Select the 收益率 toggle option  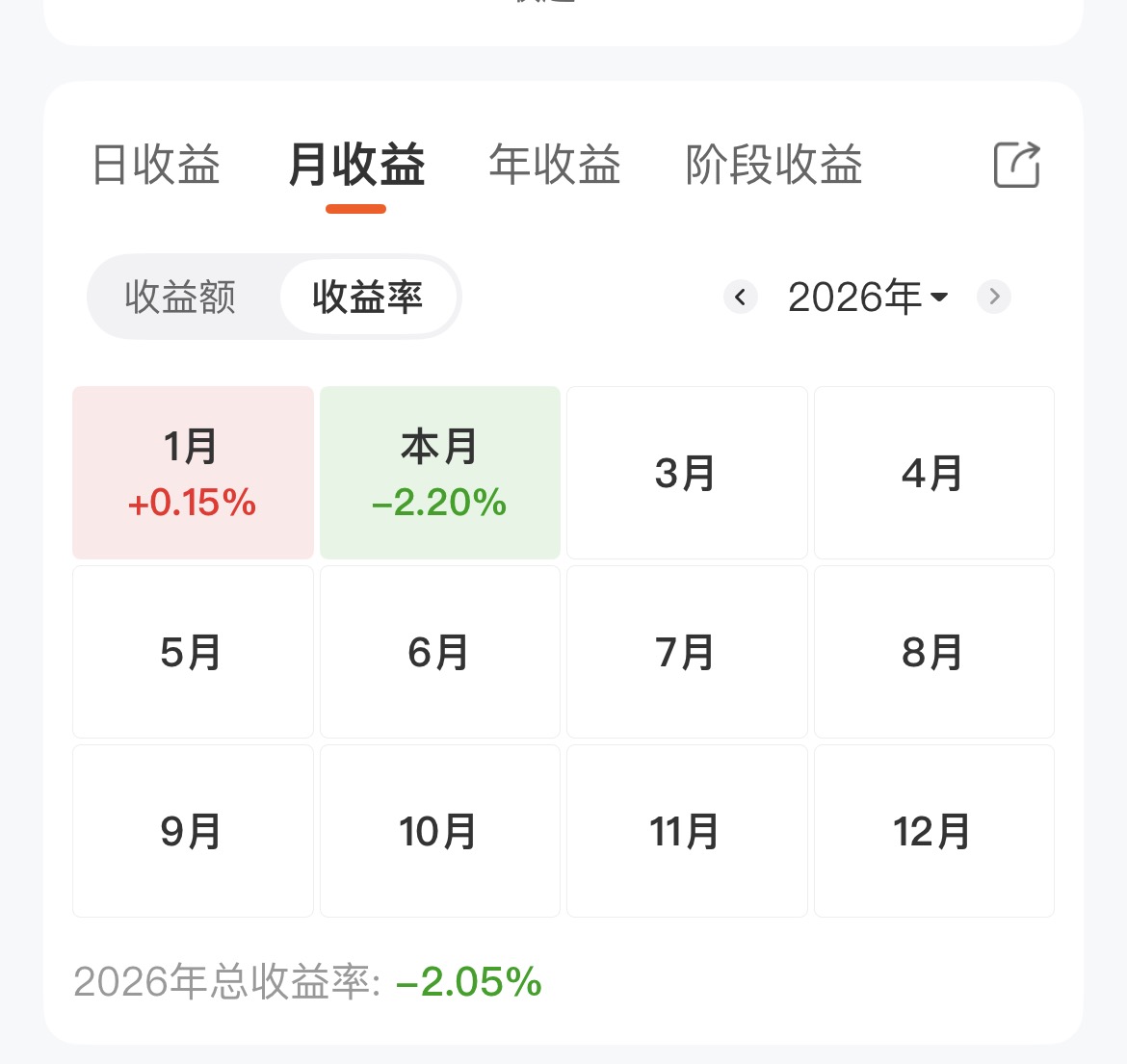click(367, 297)
